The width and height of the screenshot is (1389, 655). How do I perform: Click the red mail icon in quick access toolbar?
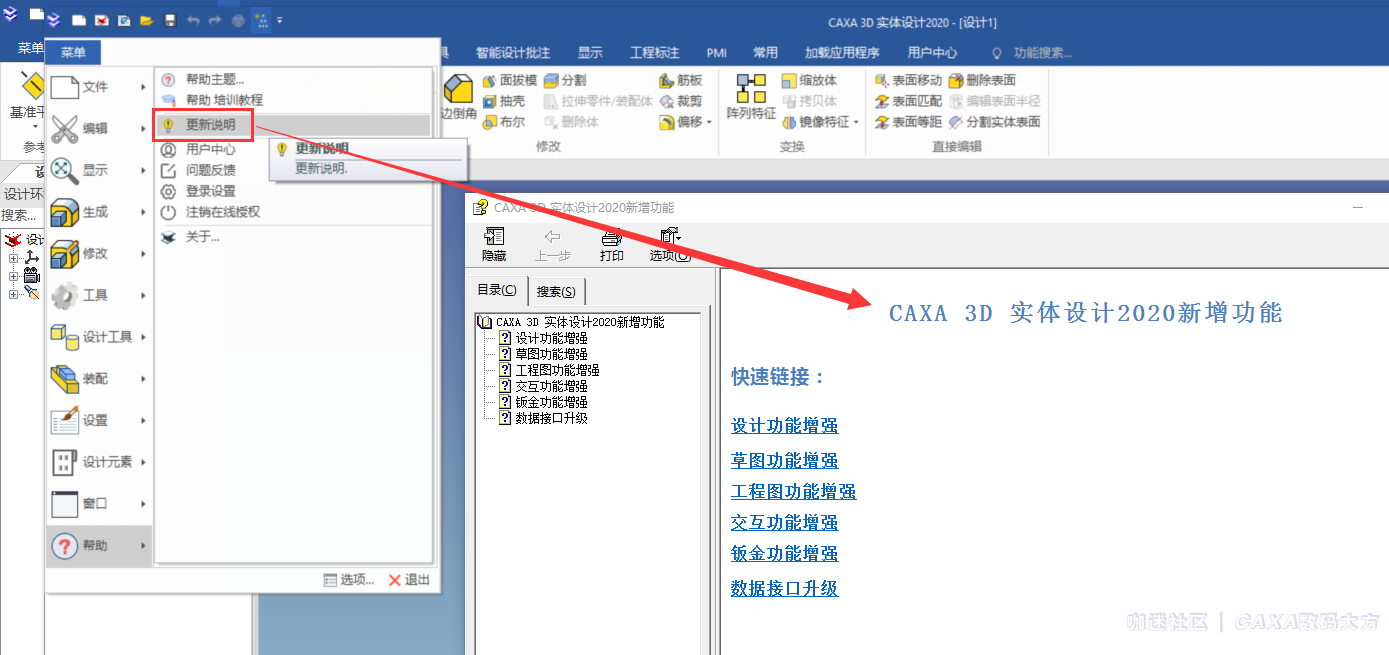[101, 20]
